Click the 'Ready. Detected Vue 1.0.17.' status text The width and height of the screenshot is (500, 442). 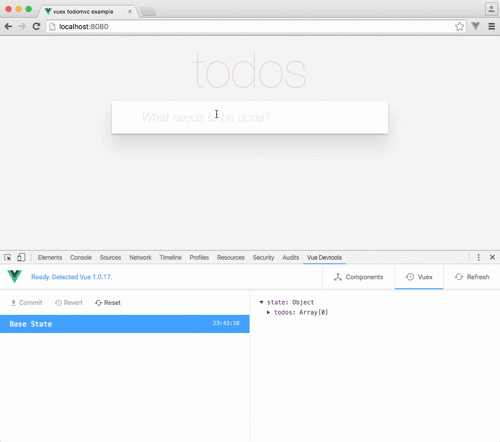[x=72, y=277]
